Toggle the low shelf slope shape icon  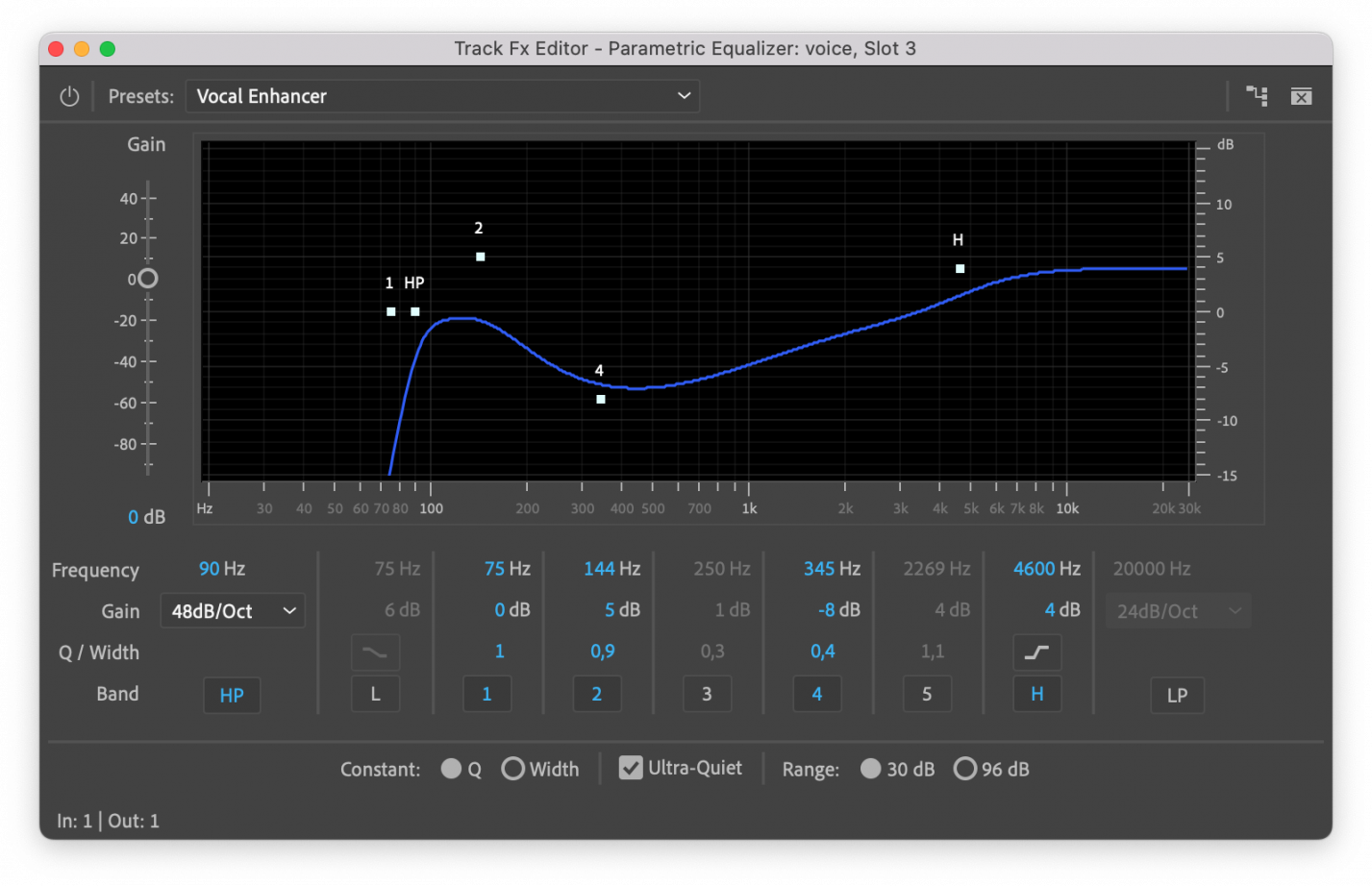click(x=375, y=652)
